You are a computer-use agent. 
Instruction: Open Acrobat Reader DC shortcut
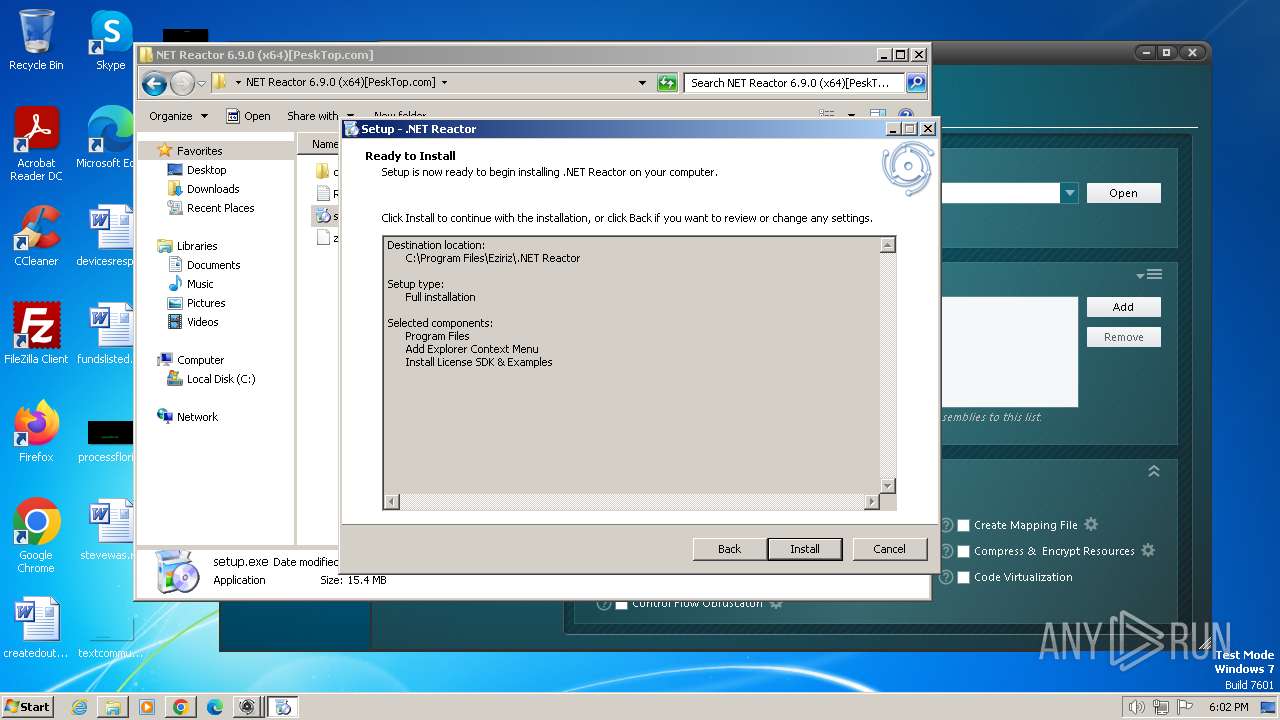(x=36, y=144)
